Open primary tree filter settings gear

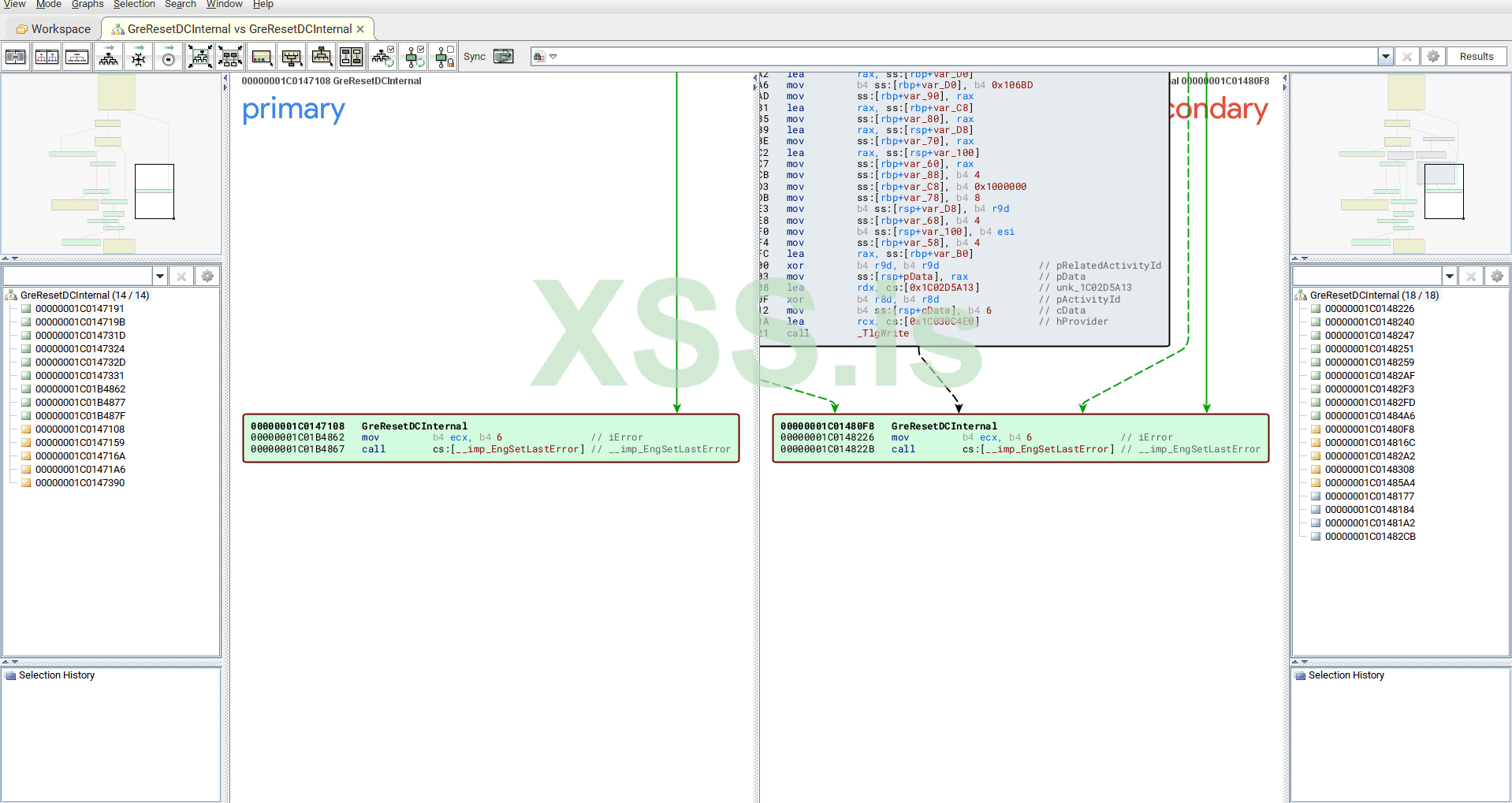(x=207, y=276)
